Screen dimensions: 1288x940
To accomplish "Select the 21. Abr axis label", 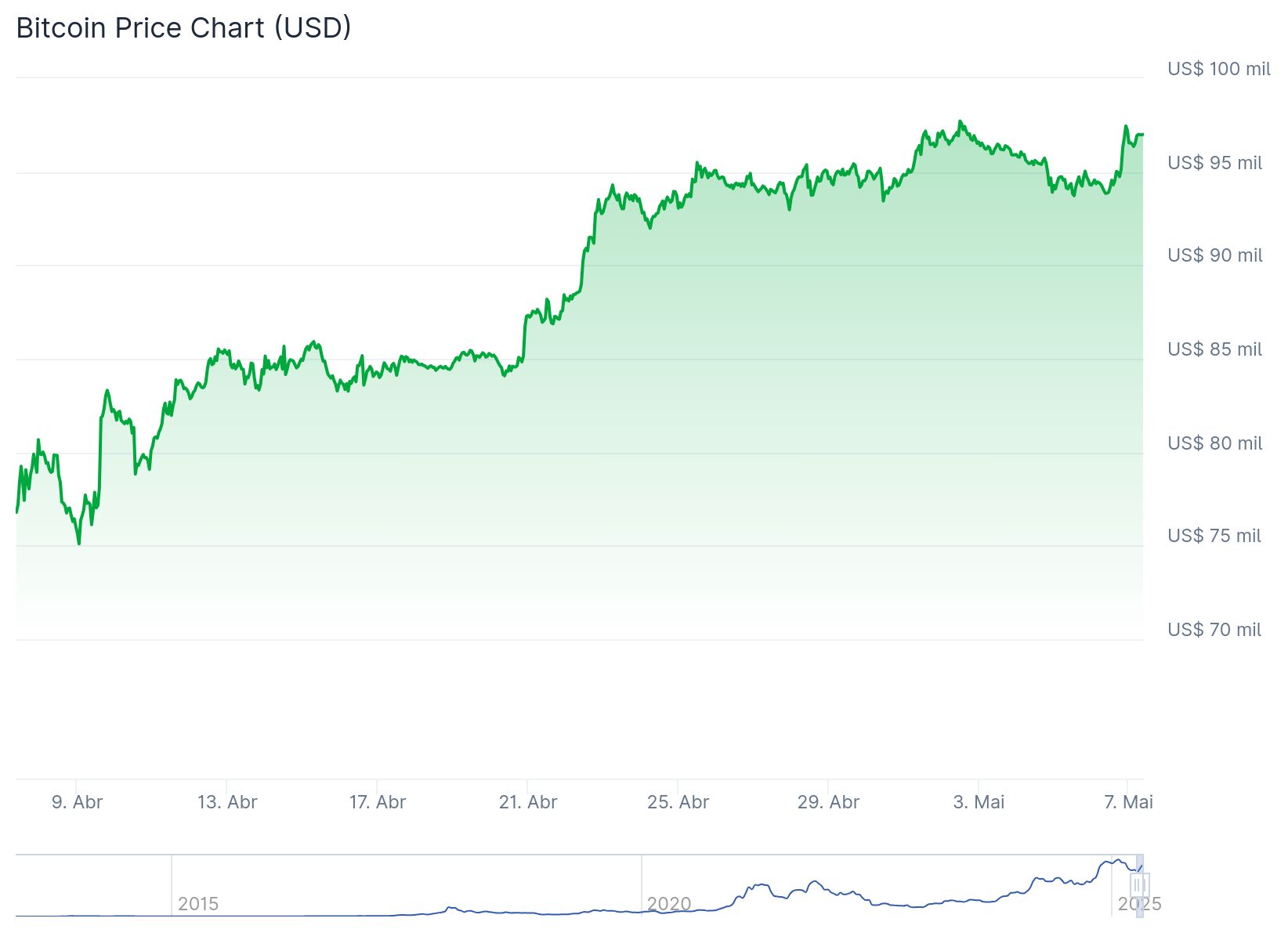I will coord(528,802).
